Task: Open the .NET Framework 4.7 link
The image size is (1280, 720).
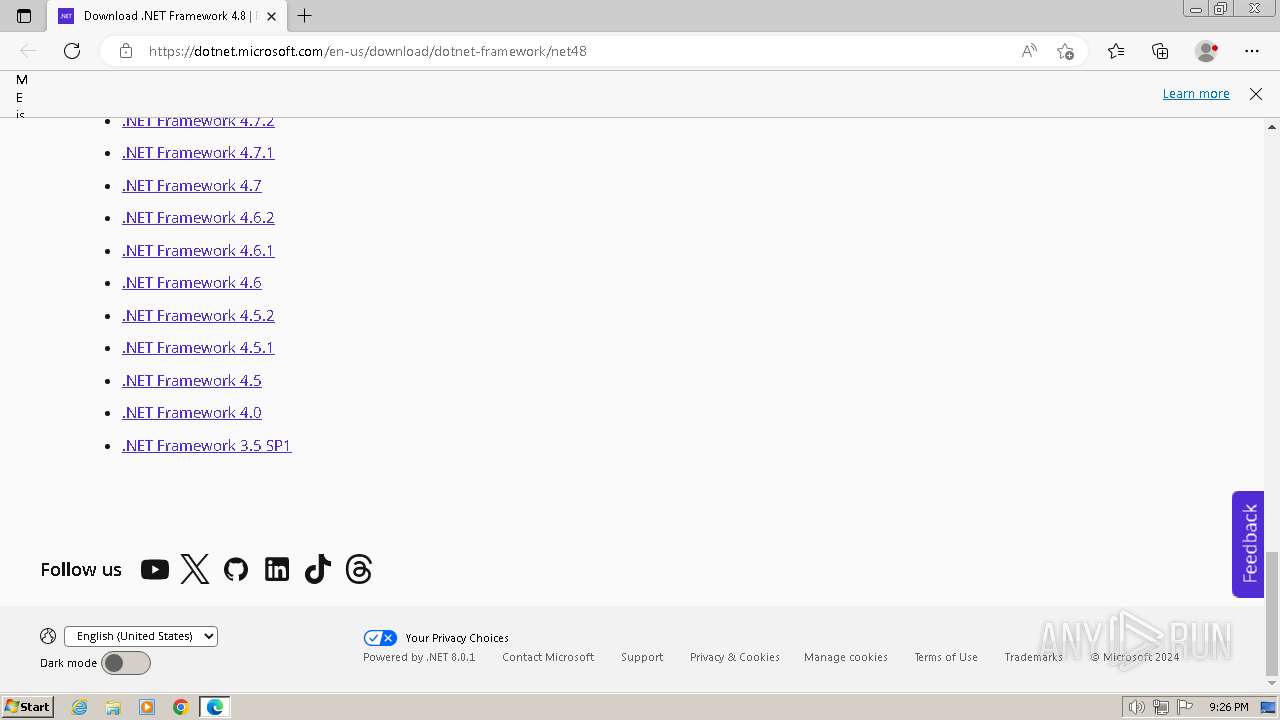Action: pyautogui.click(x=192, y=186)
